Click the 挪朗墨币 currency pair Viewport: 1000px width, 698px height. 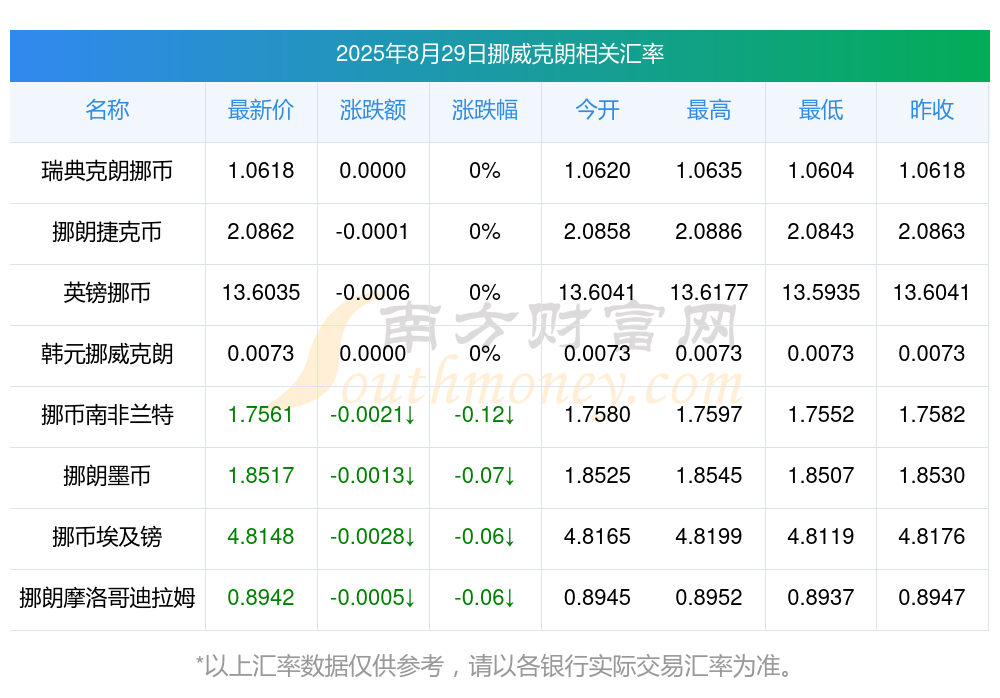point(107,476)
